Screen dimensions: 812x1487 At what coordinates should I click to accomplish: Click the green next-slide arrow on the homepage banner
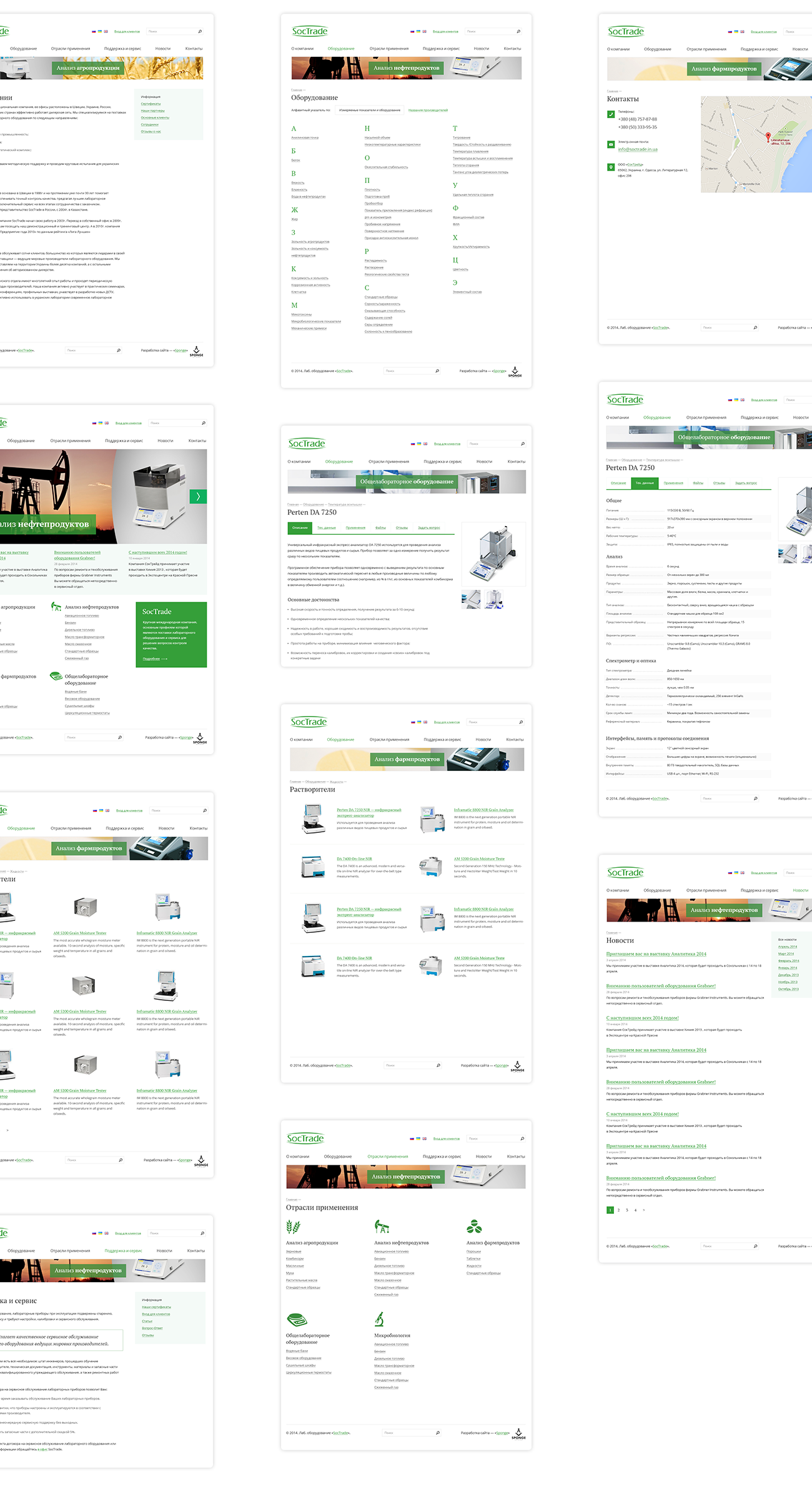[198, 497]
